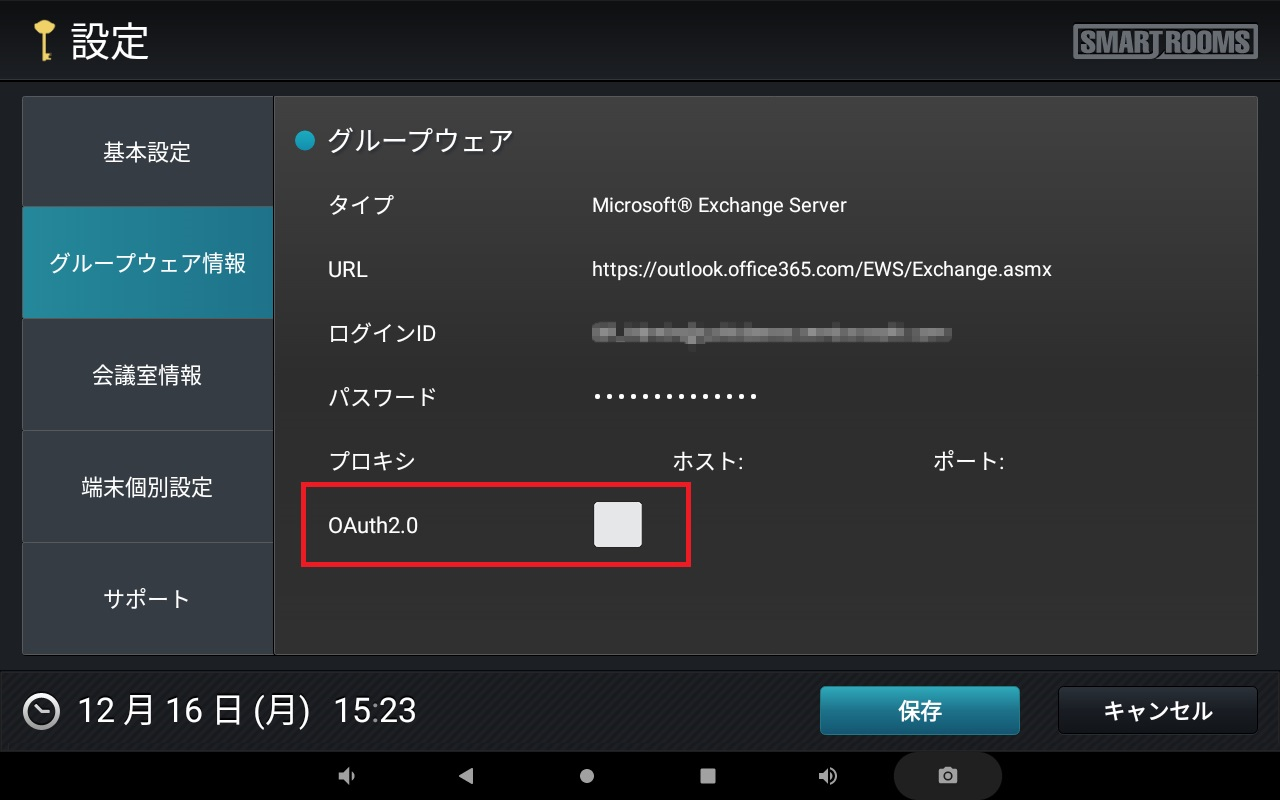The image size is (1280, 800).
Task: Edit the Exchange URL field
Action: [x=821, y=269]
